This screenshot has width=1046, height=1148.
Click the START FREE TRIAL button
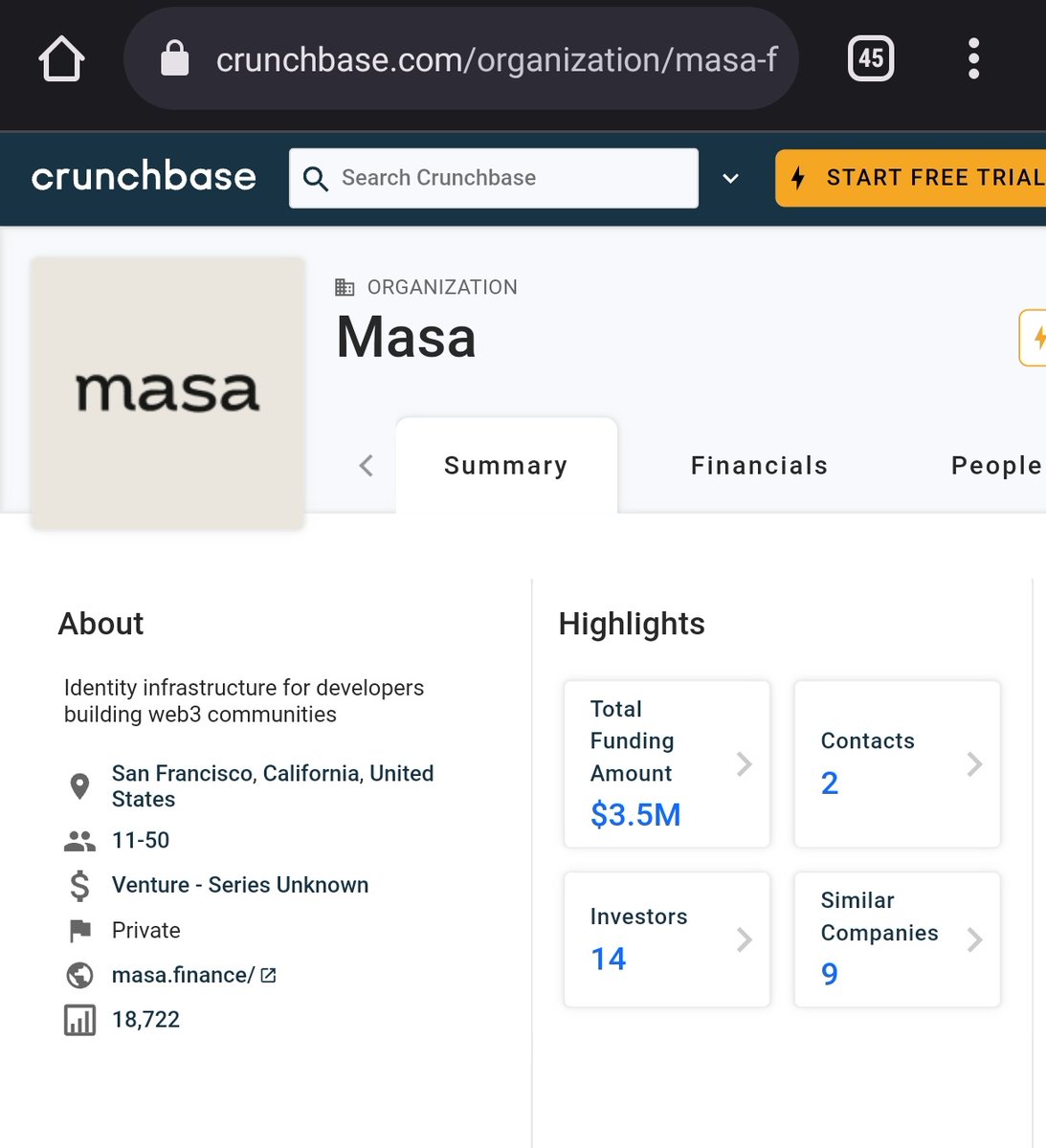click(910, 178)
